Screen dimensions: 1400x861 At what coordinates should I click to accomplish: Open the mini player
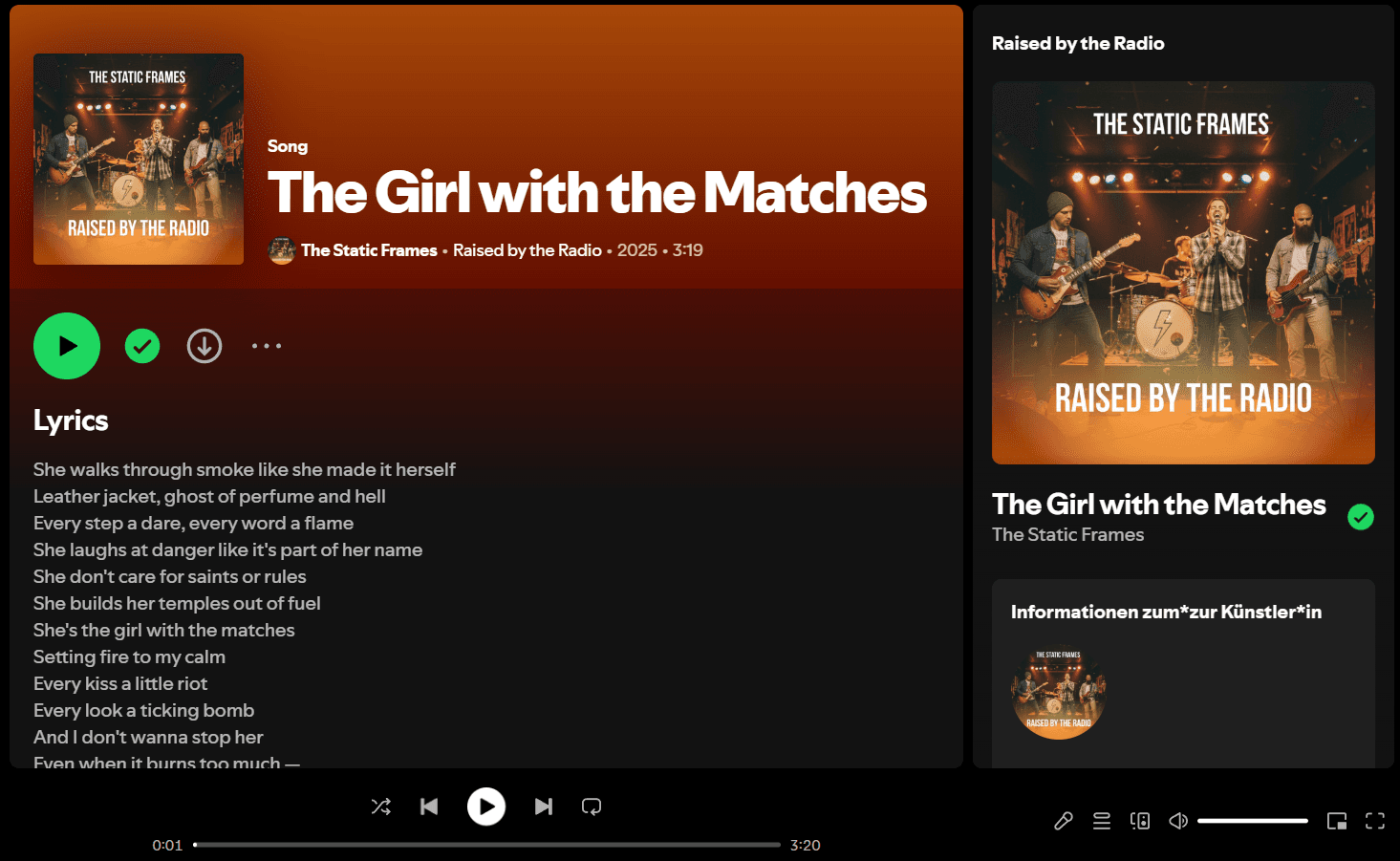[1337, 821]
